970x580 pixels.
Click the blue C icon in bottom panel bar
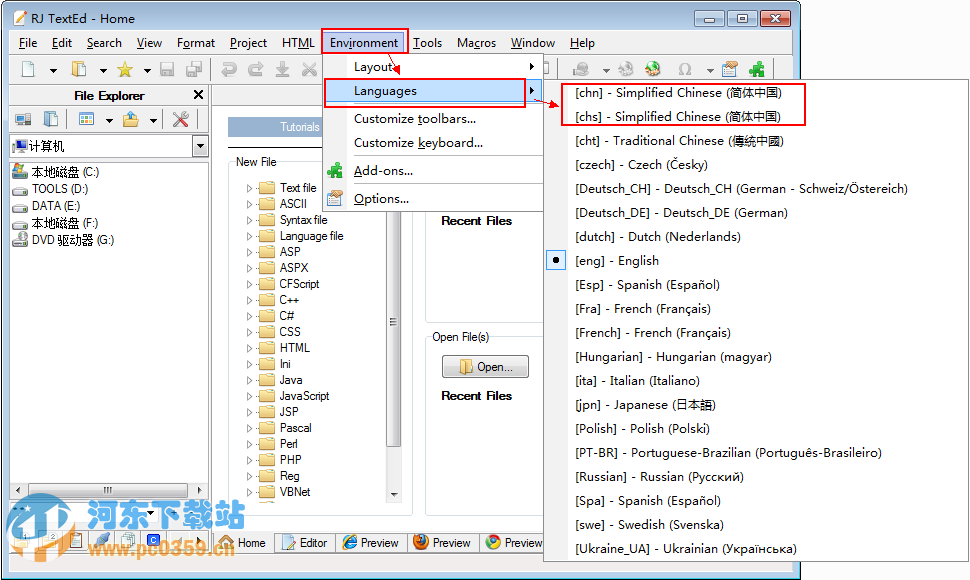point(153,540)
